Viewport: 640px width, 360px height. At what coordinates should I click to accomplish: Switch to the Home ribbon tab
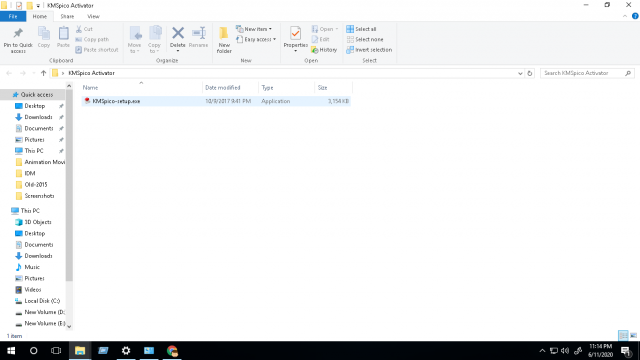tap(40, 16)
